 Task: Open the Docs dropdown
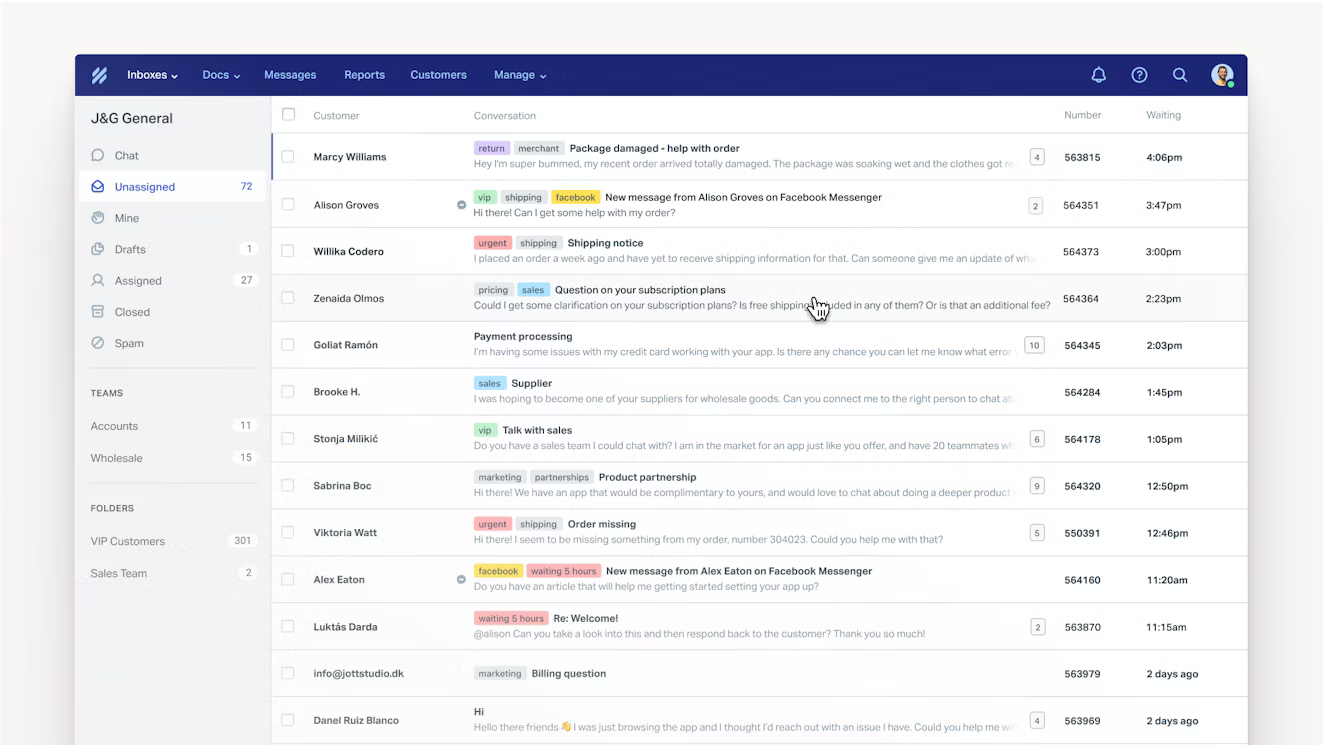click(220, 74)
